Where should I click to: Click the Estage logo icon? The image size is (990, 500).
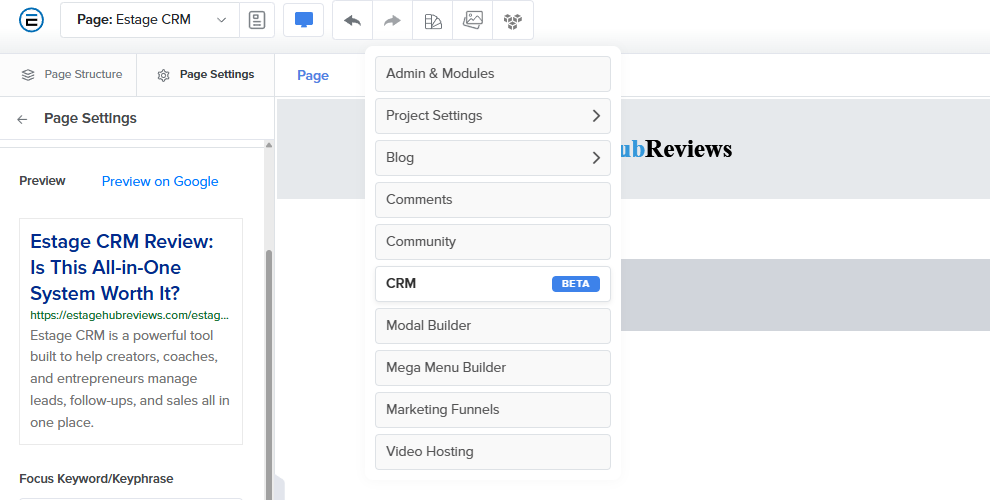tap(32, 20)
